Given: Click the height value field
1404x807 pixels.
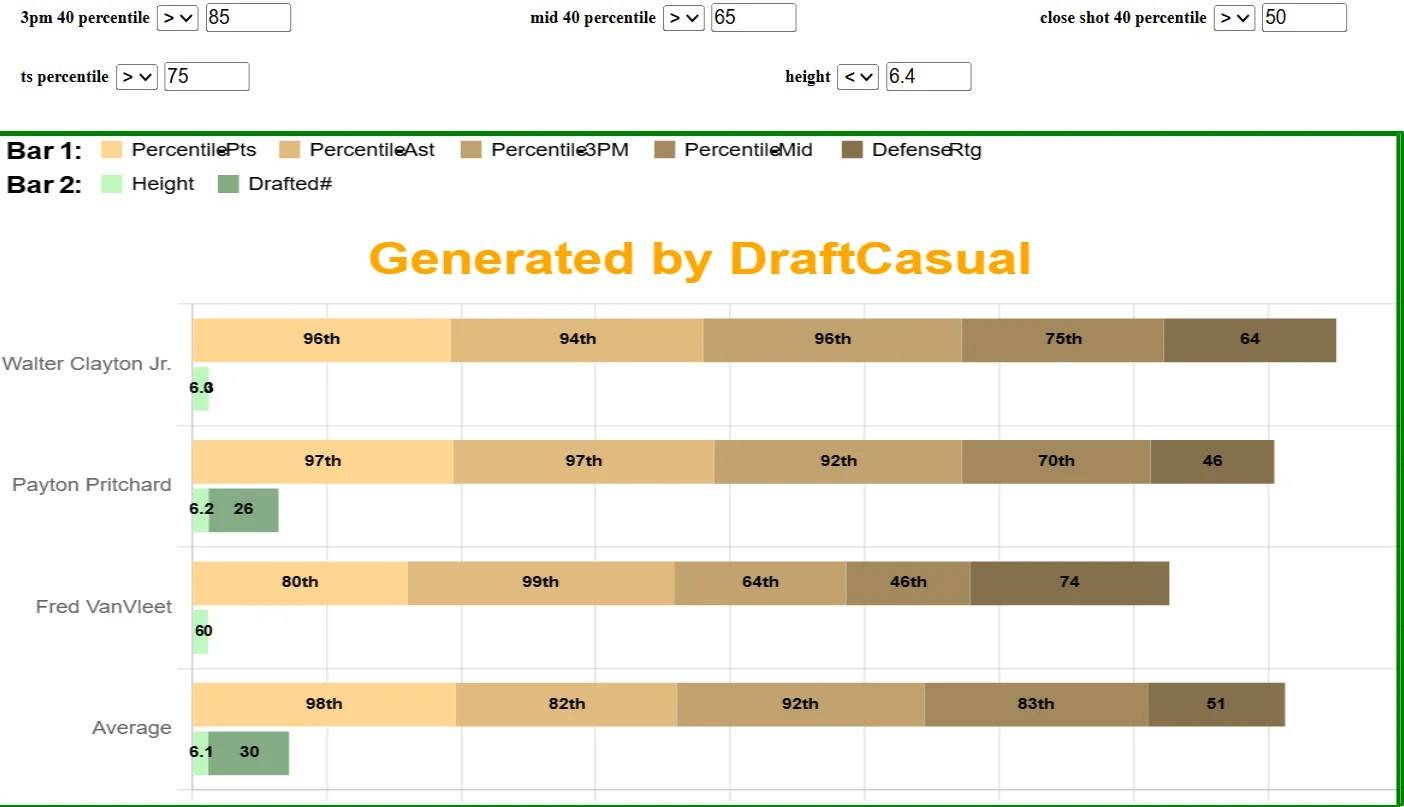Looking at the screenshot, I should (x=928, y=77).
